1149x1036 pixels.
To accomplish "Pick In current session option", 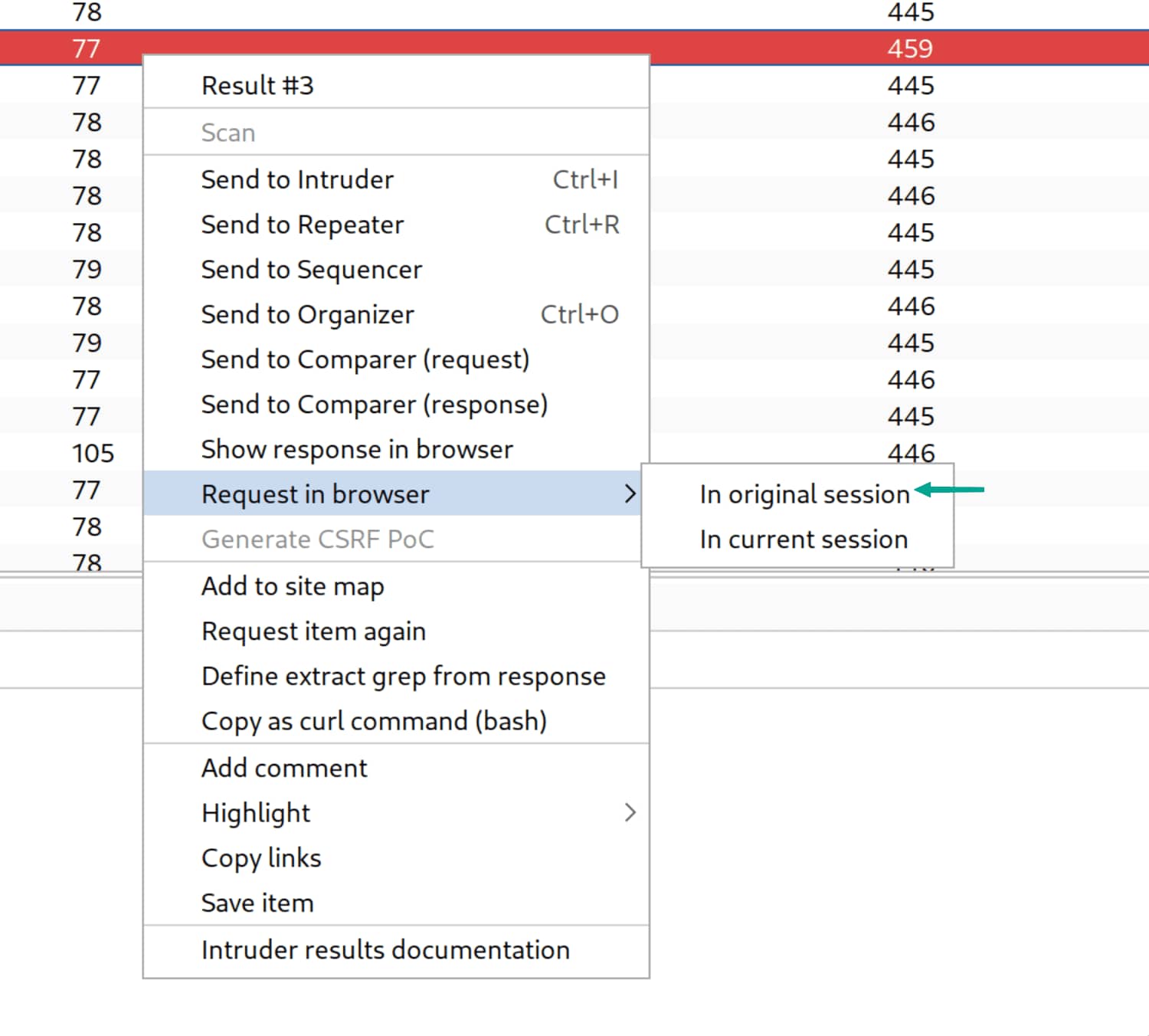I will tap(803, 539).
